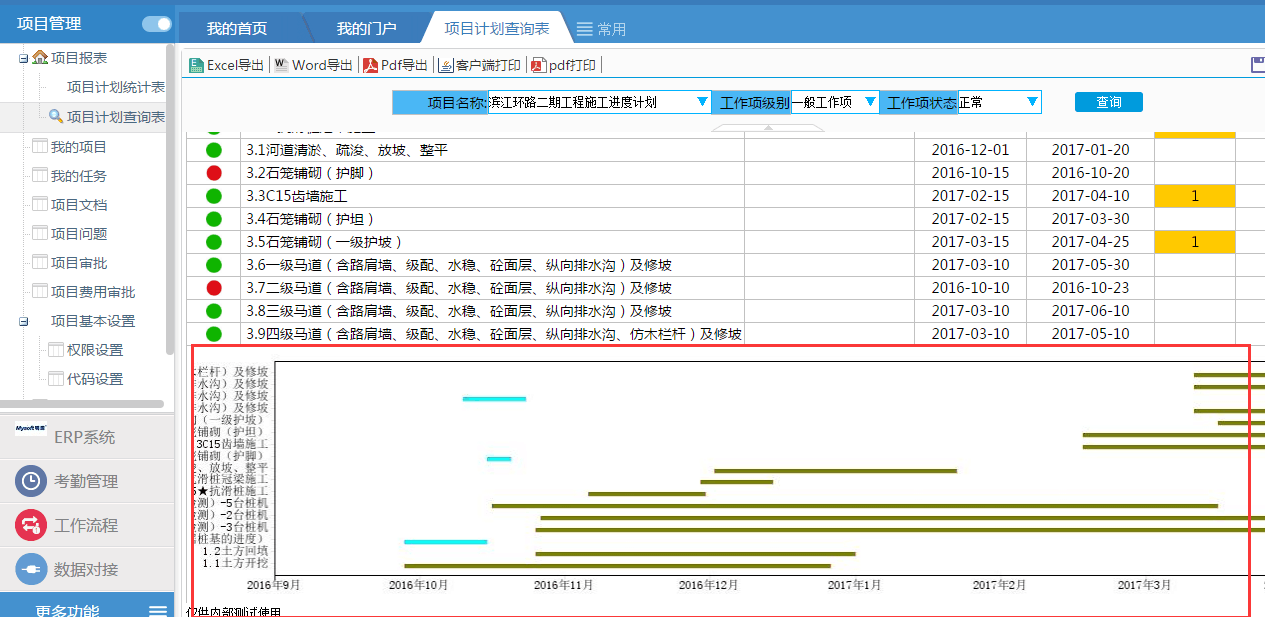
Task: Collapse the 项目报表 tree node
Action: click(23, 59)
